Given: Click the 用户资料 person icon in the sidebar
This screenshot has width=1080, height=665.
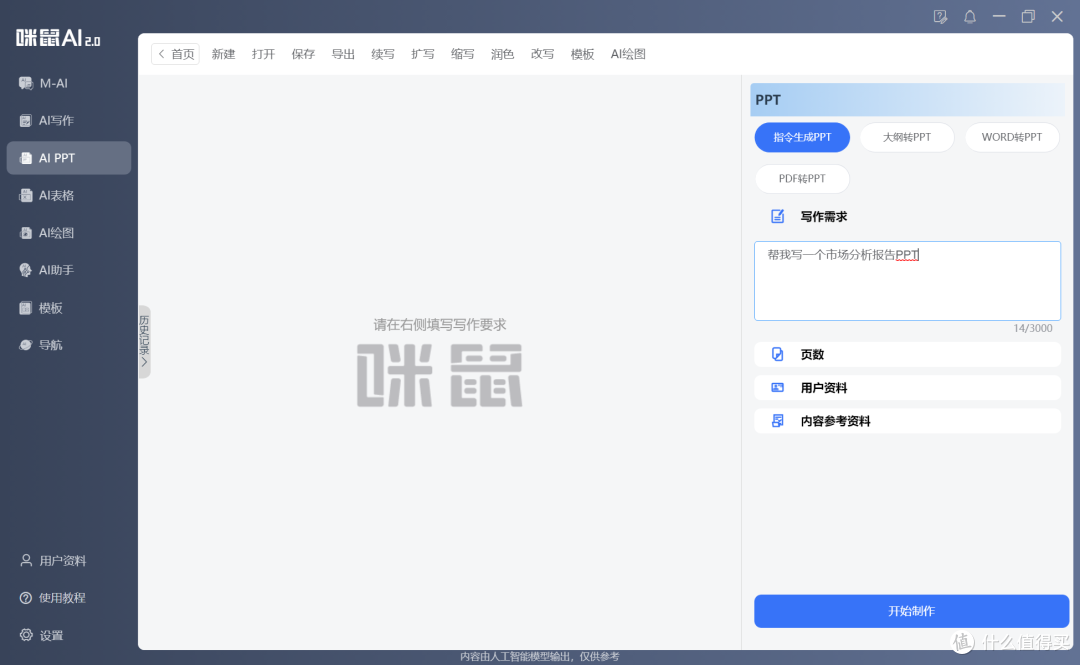Looking at the screenshot, I should coord(26,560).
